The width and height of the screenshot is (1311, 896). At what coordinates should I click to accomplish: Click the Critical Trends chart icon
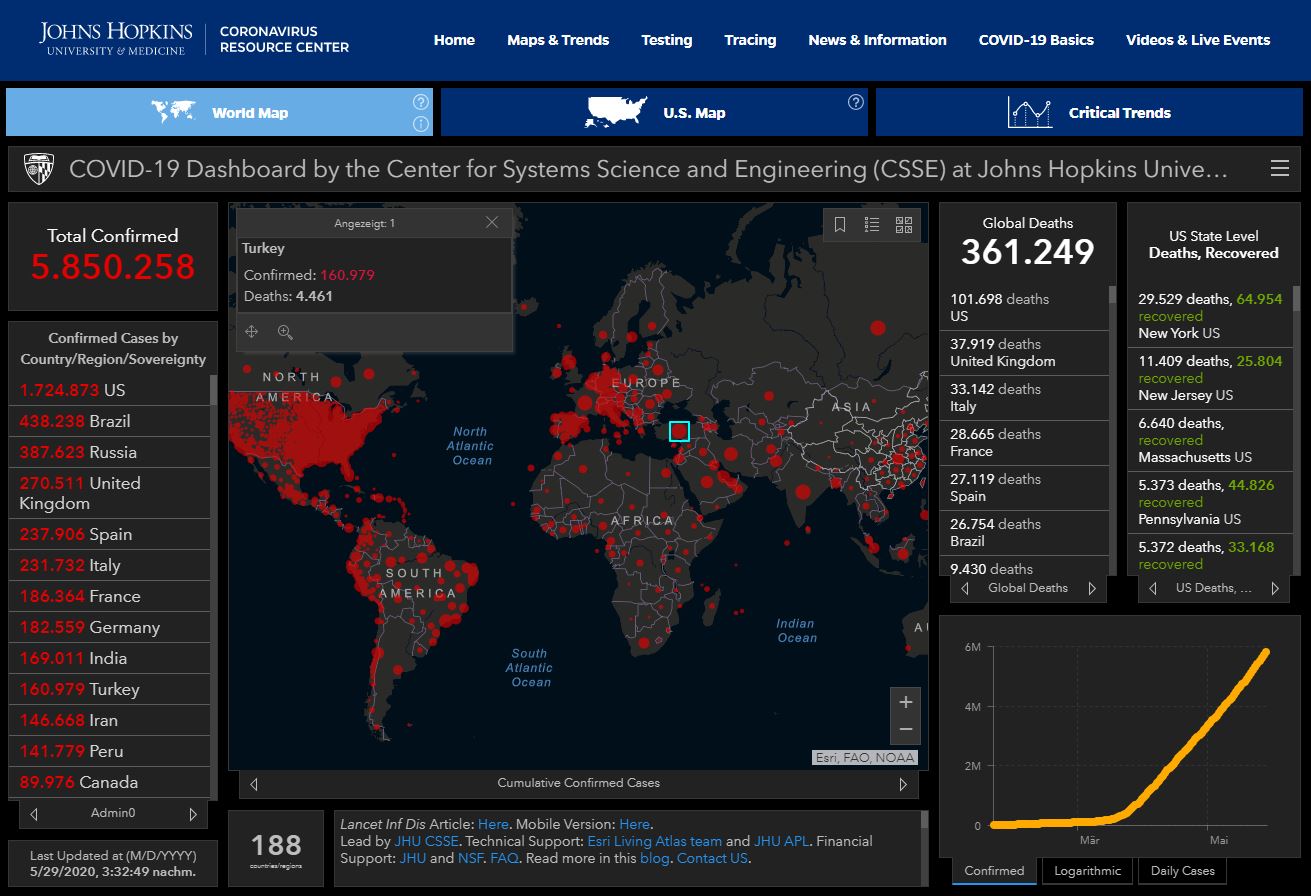tap(1030, 112)
